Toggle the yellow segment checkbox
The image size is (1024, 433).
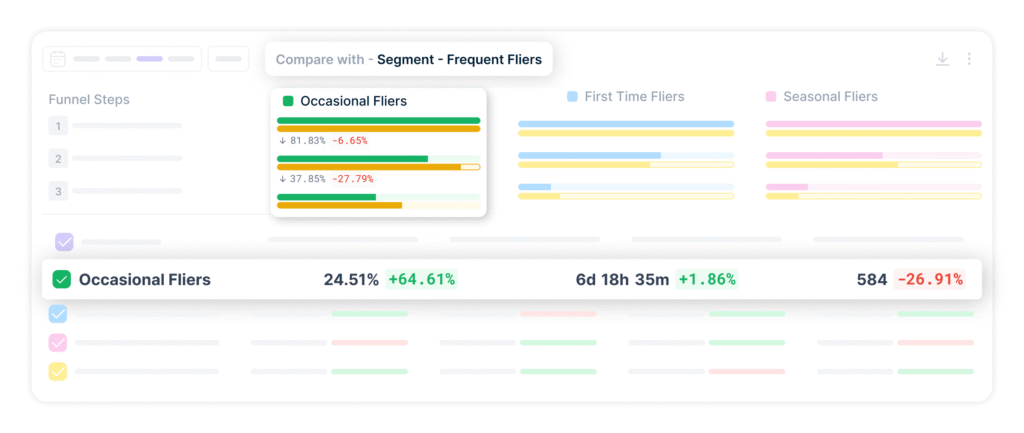pyautogui.click(x=58, y=372)
